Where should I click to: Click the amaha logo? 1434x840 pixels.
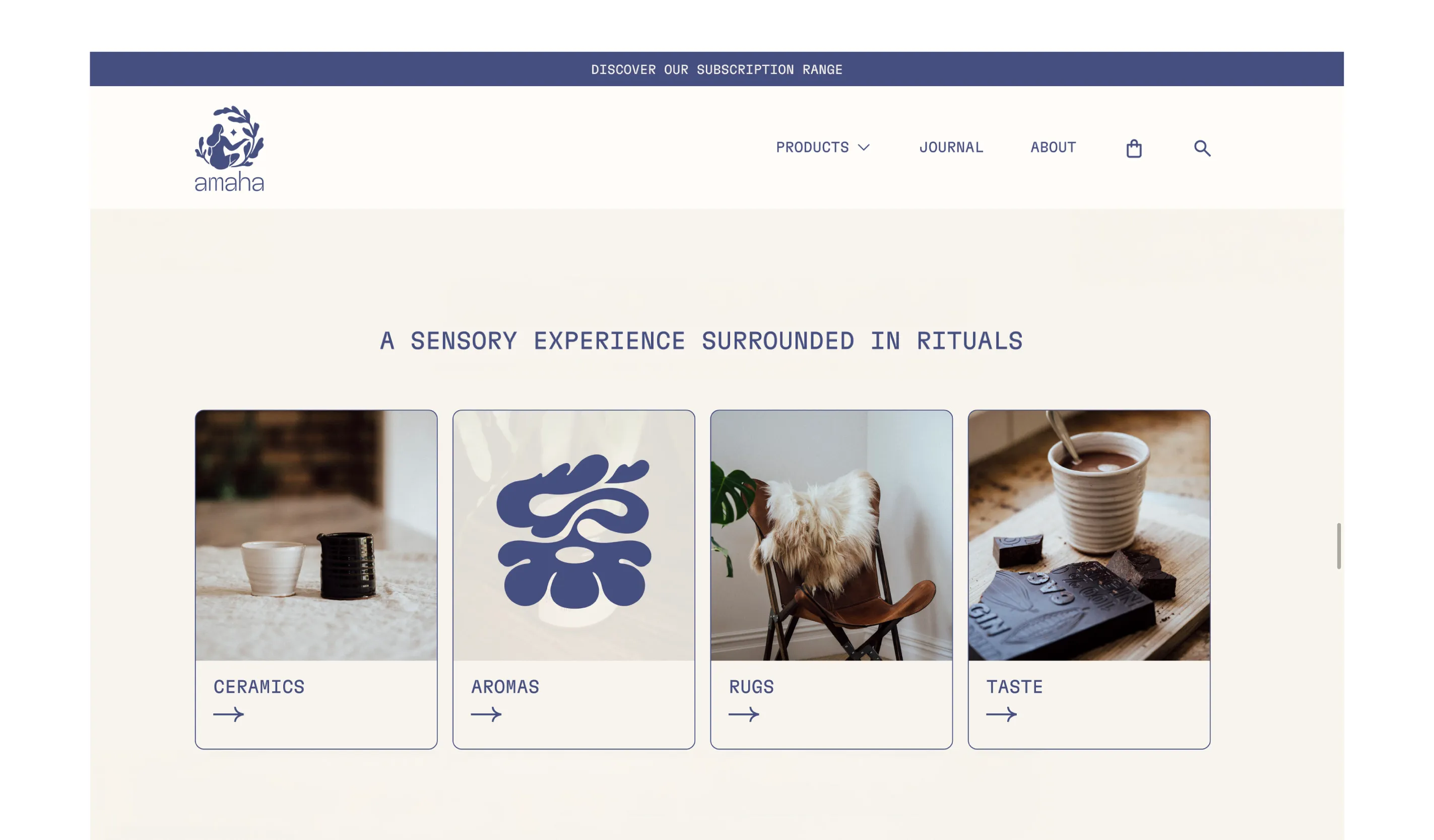pyautogui.click(x=229, y=149)
